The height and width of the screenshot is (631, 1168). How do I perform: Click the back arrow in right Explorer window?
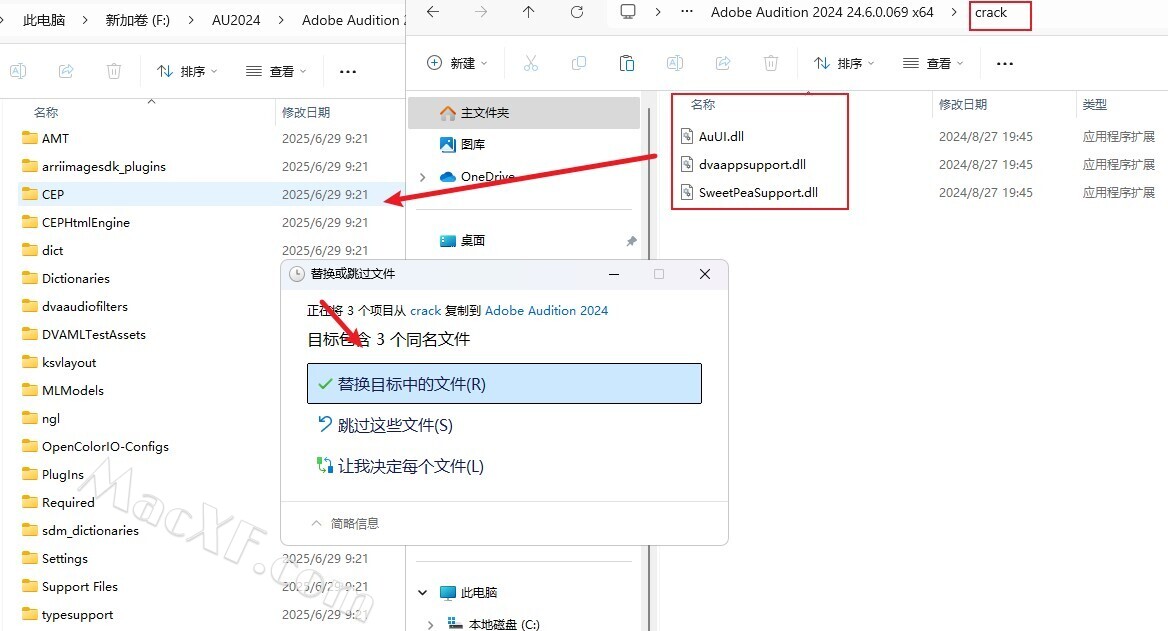point(433,12)
